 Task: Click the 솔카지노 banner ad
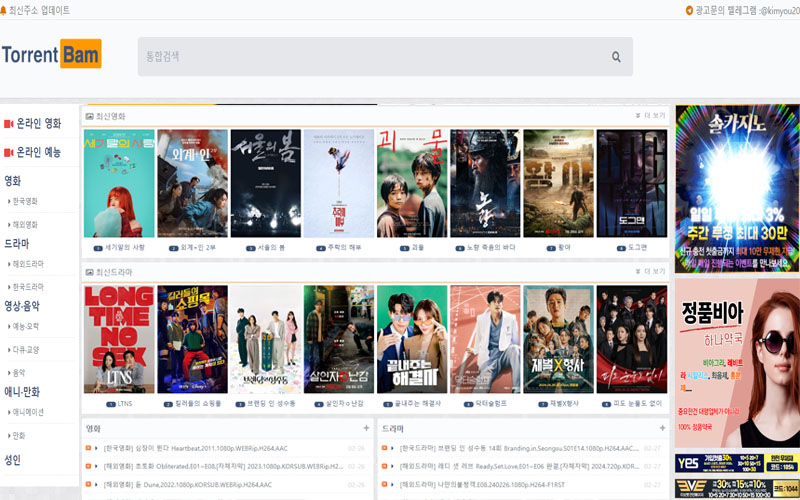click(737, 189)
